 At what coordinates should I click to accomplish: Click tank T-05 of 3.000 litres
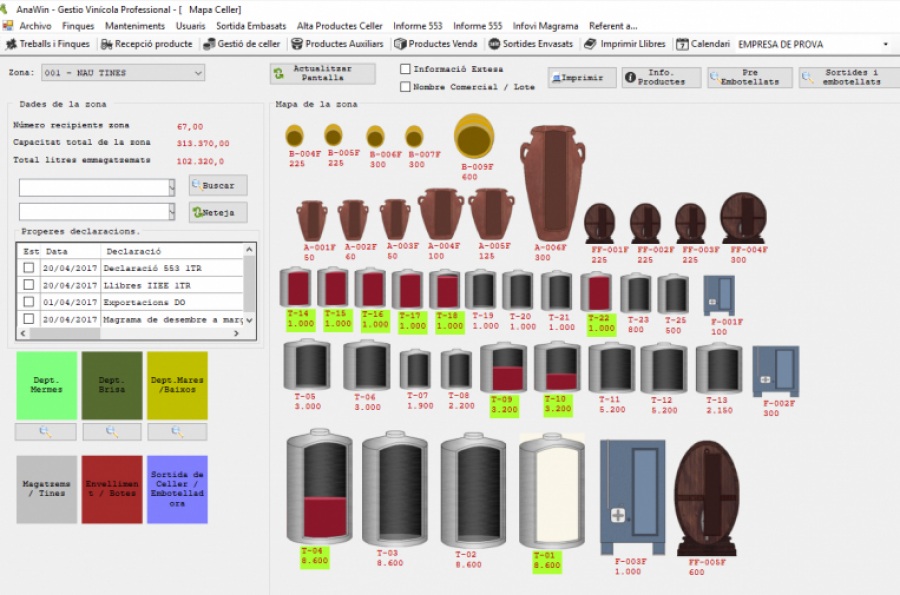[x=307, y=365]
